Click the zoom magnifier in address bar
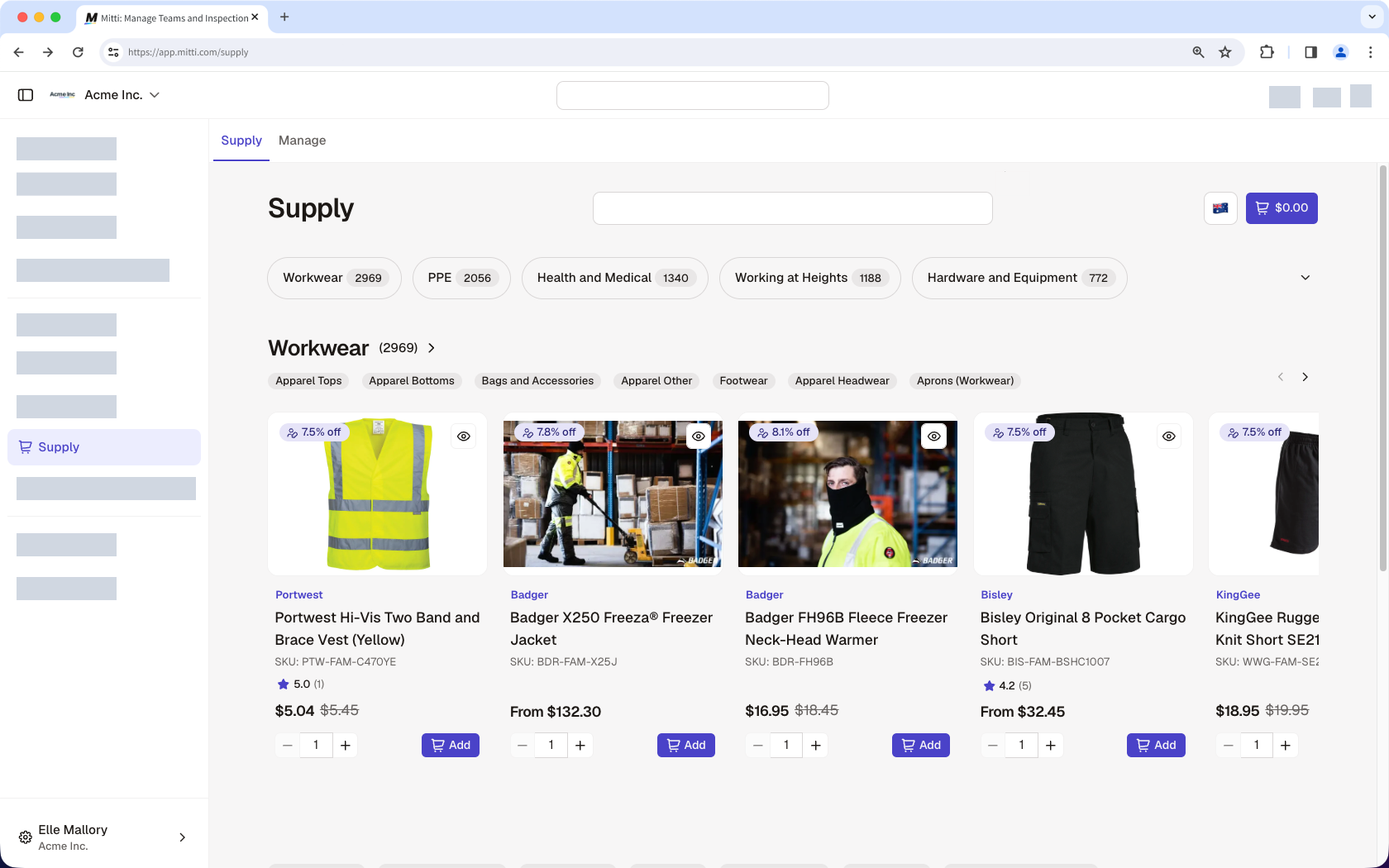1389x868 pixels. pyautogui.click(x=1198, y=52)
